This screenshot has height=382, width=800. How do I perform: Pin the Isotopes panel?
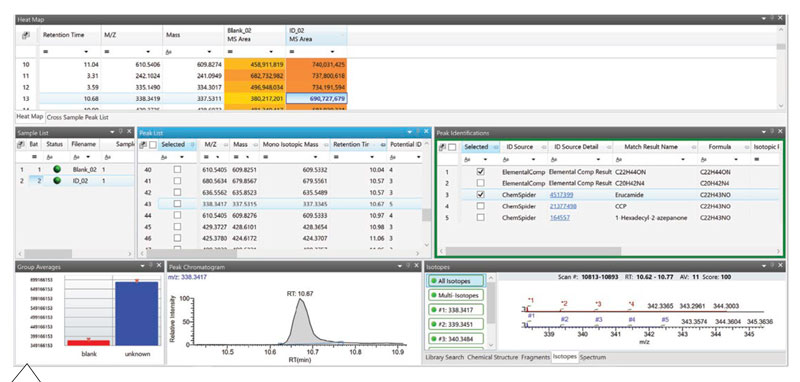(772, 266)
